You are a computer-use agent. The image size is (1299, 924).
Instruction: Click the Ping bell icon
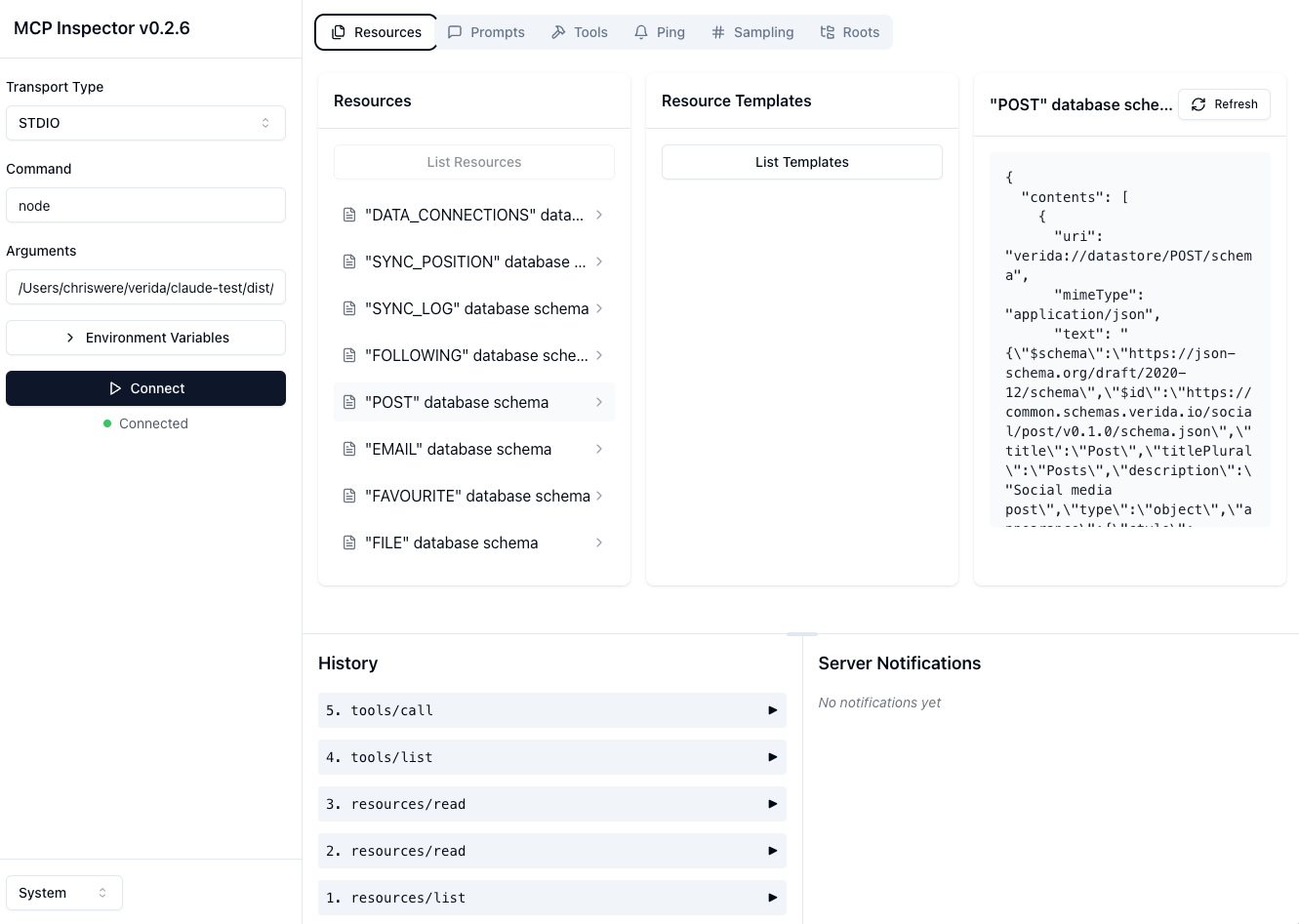click(639, 31)
